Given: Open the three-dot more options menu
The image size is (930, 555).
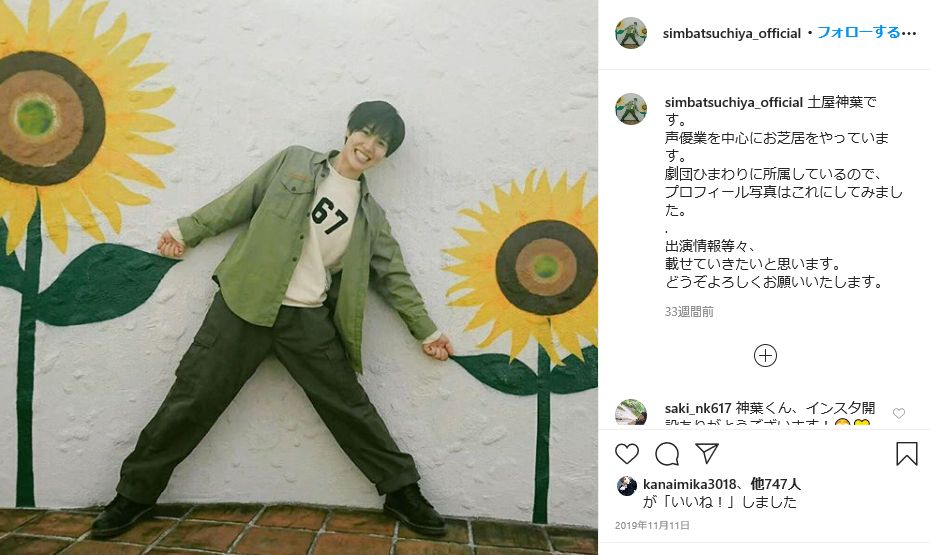Looking at the screenshot, I should pos(909,33).
